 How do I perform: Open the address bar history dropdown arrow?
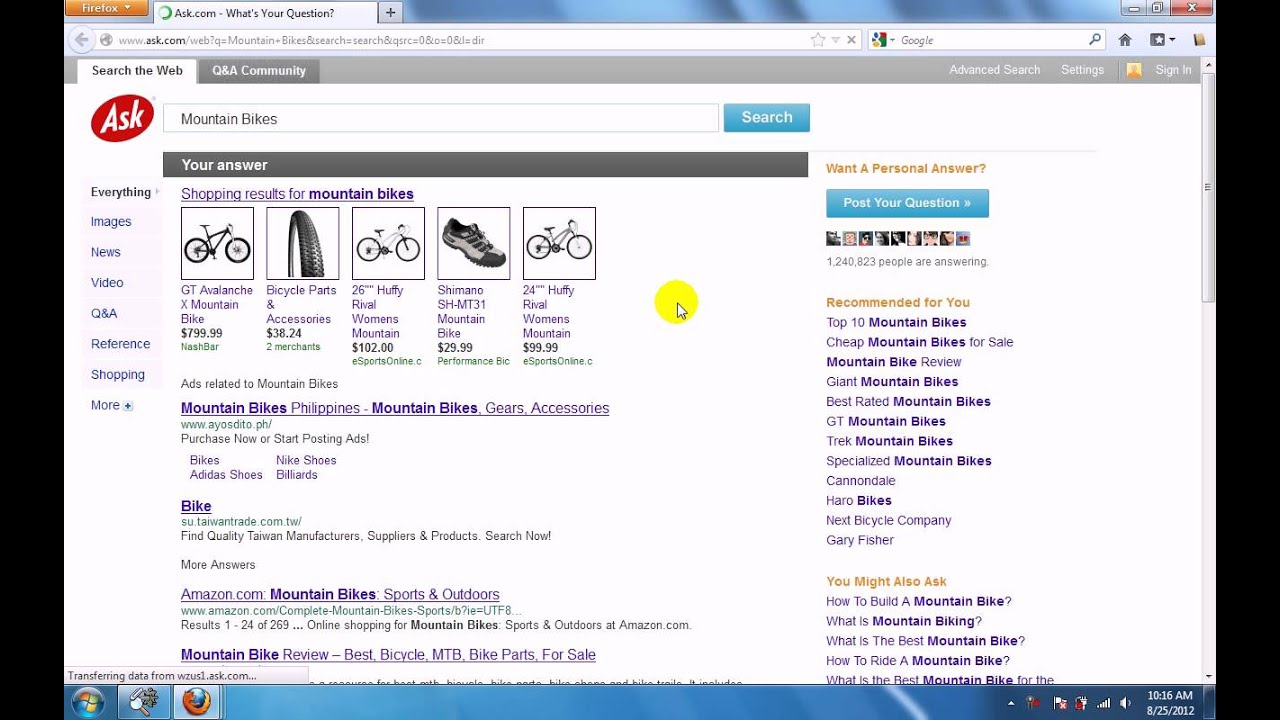click(x=835, y=40)
